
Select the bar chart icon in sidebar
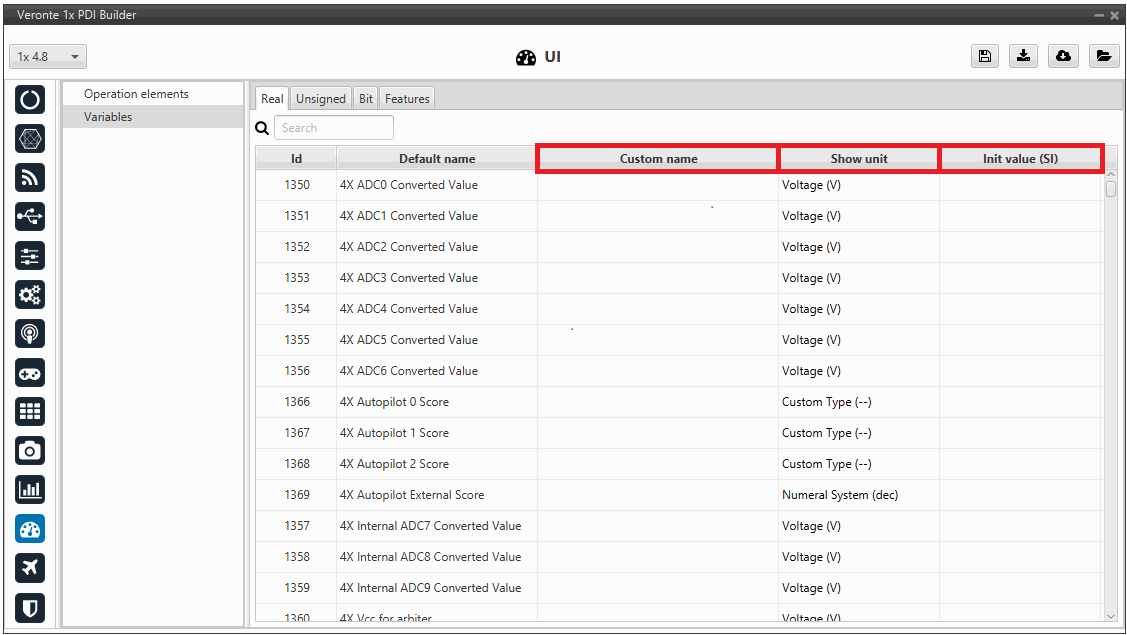[x=30, y=490]
